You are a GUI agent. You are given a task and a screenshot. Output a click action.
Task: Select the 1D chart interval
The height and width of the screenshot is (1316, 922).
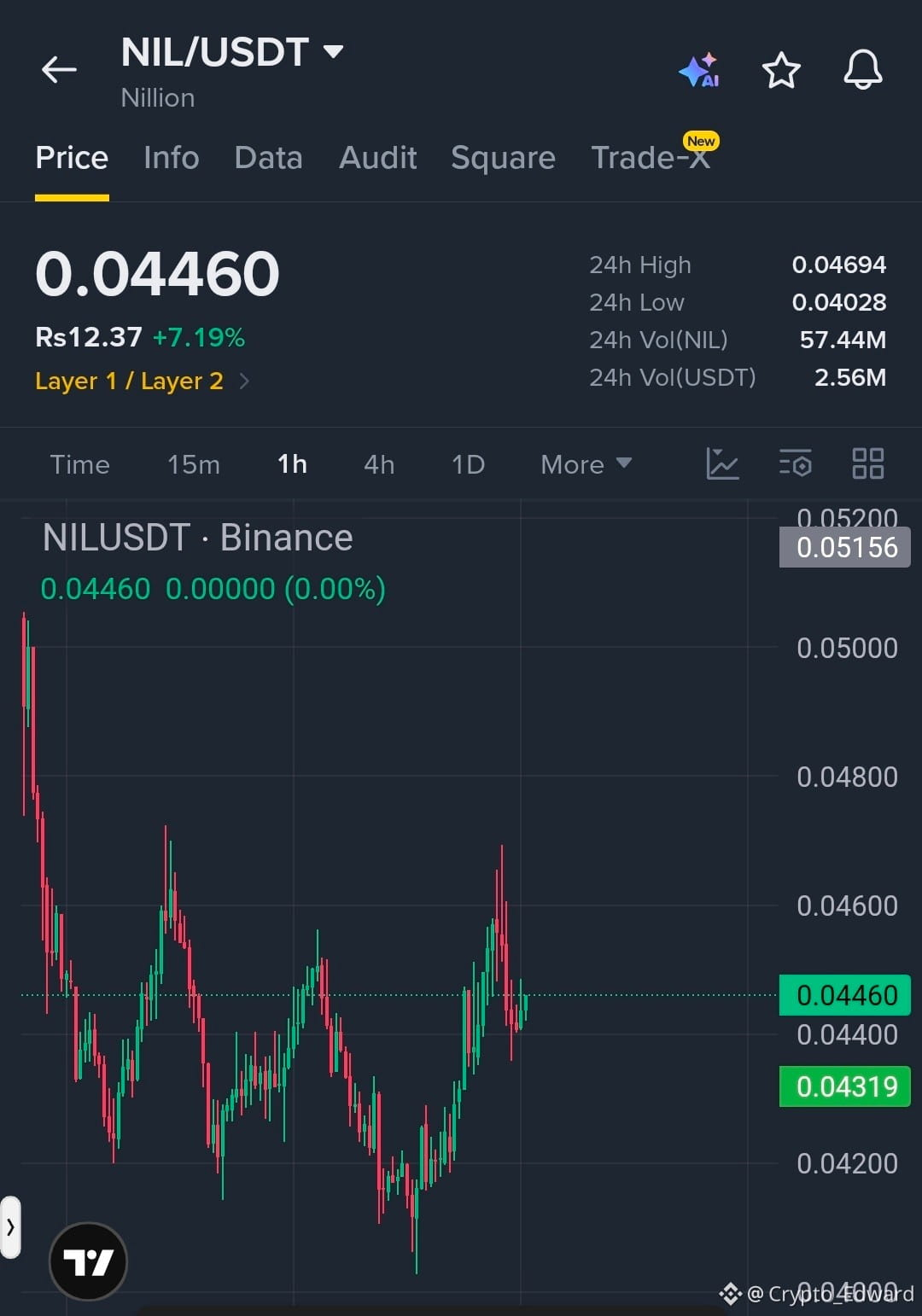tap(468, 464)
